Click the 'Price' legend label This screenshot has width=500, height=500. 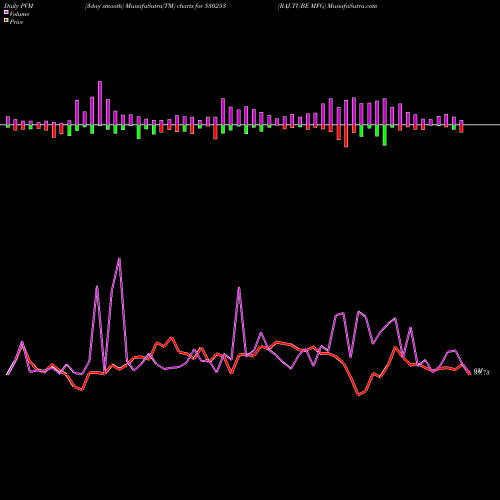pos(16,22)
